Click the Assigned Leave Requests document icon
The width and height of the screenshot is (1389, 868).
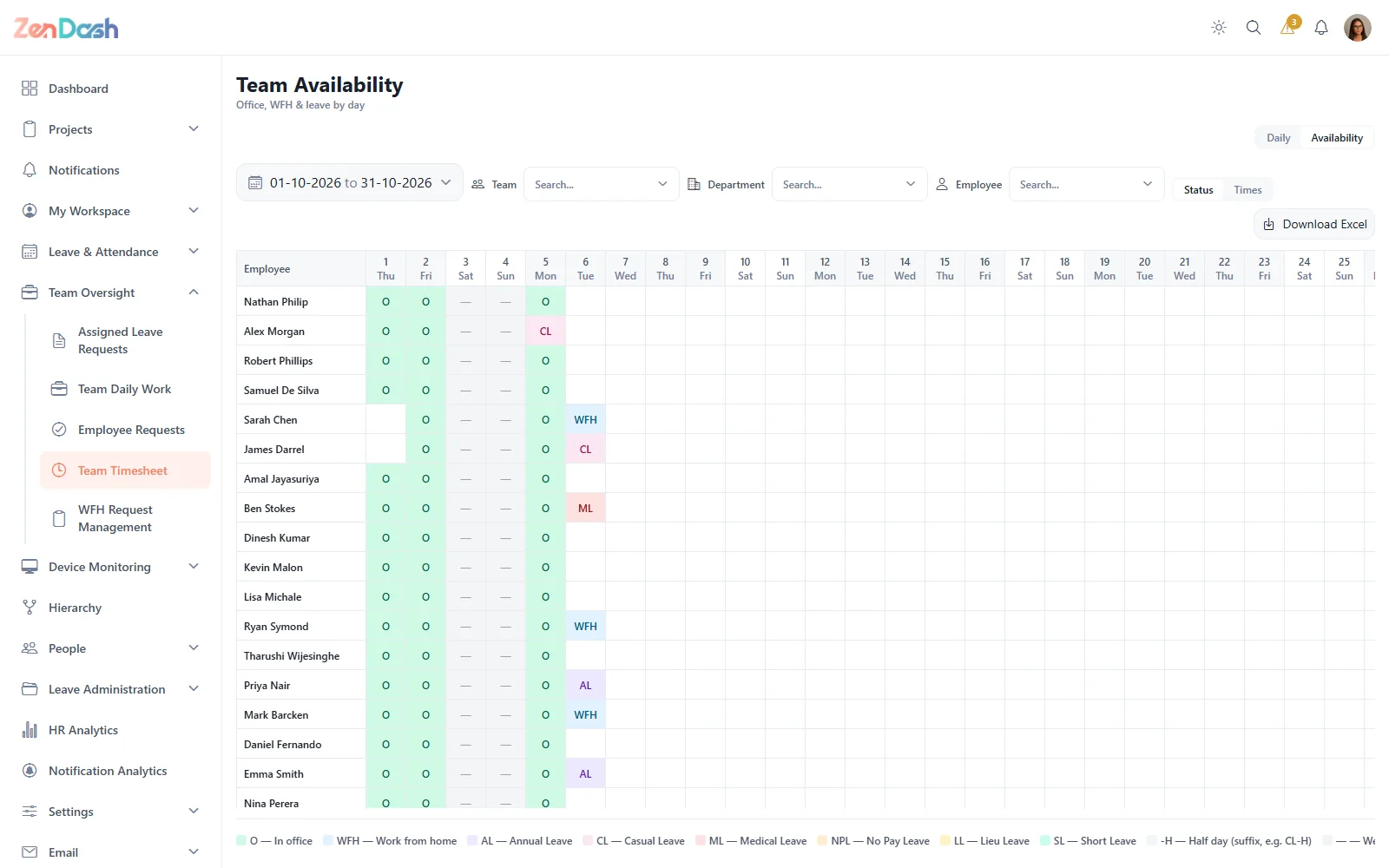[x=59, y=340]
